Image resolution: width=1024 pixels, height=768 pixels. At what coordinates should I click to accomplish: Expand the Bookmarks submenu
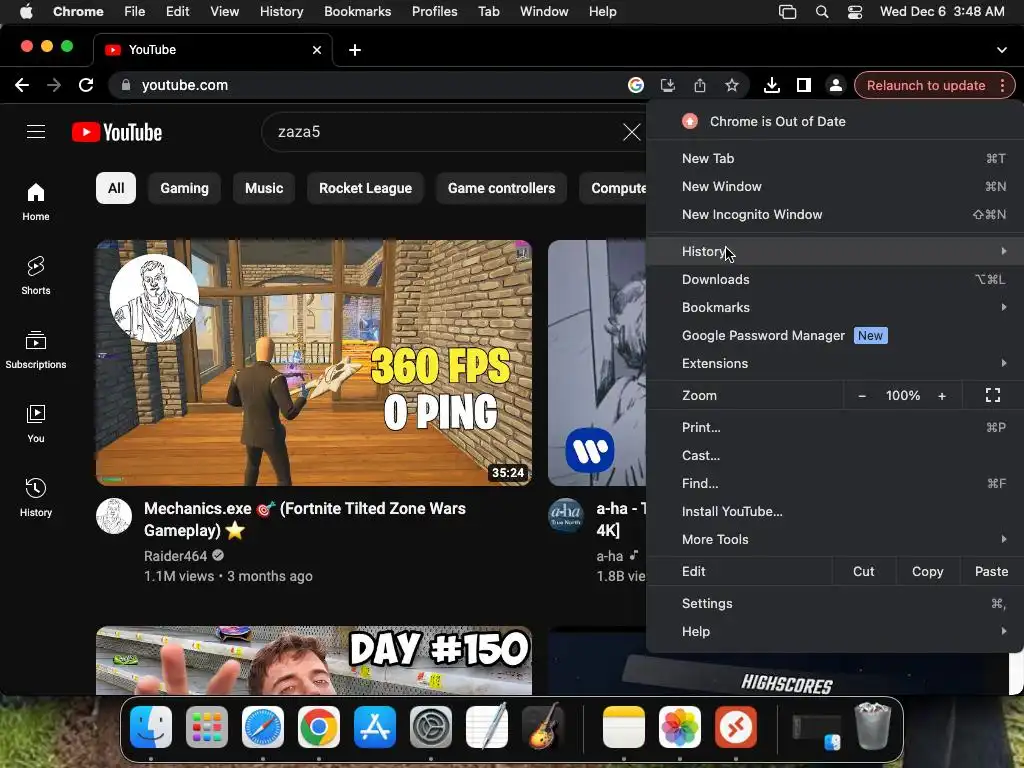835,308
